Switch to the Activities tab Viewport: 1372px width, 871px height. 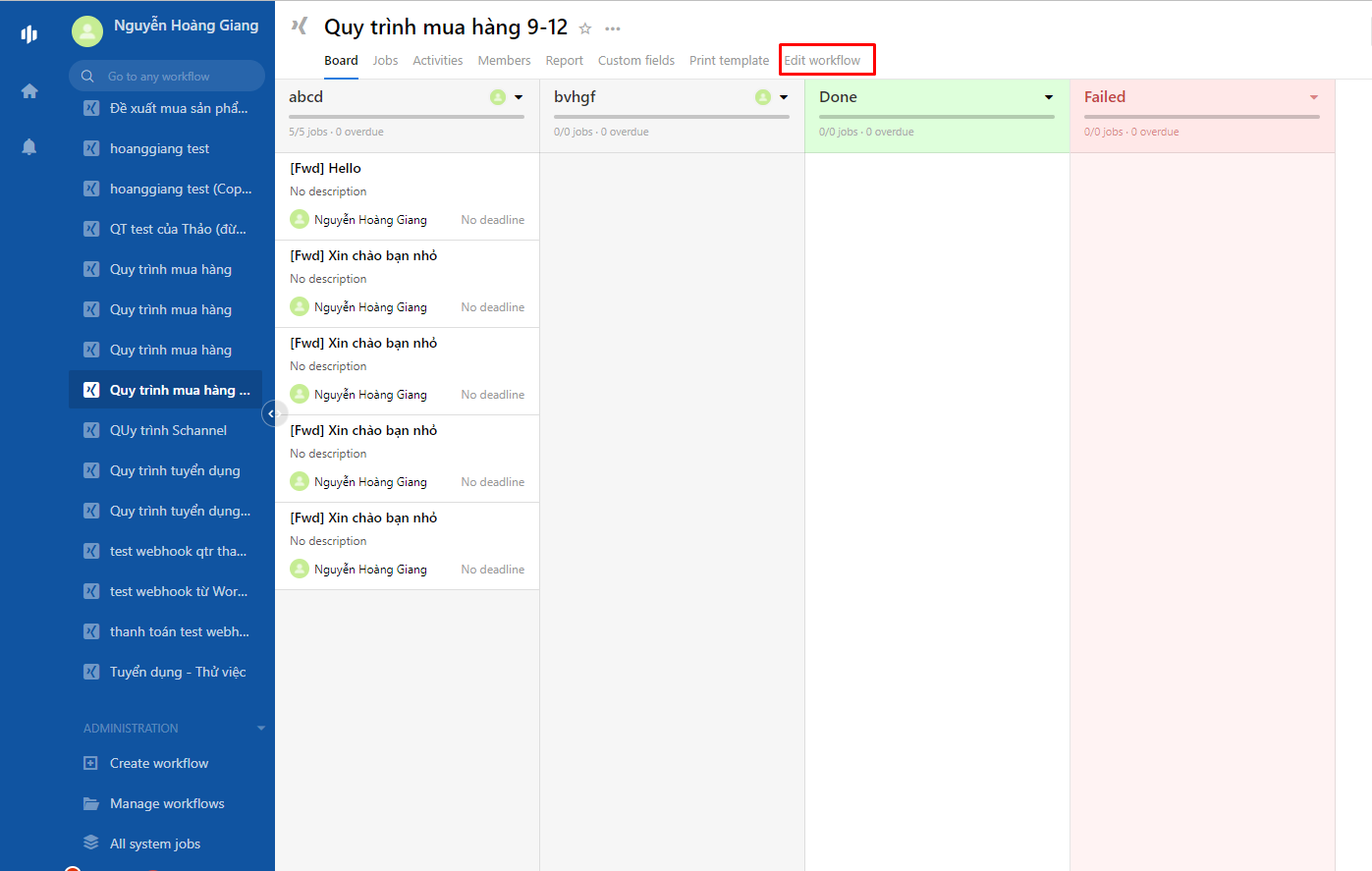[437, 60]
